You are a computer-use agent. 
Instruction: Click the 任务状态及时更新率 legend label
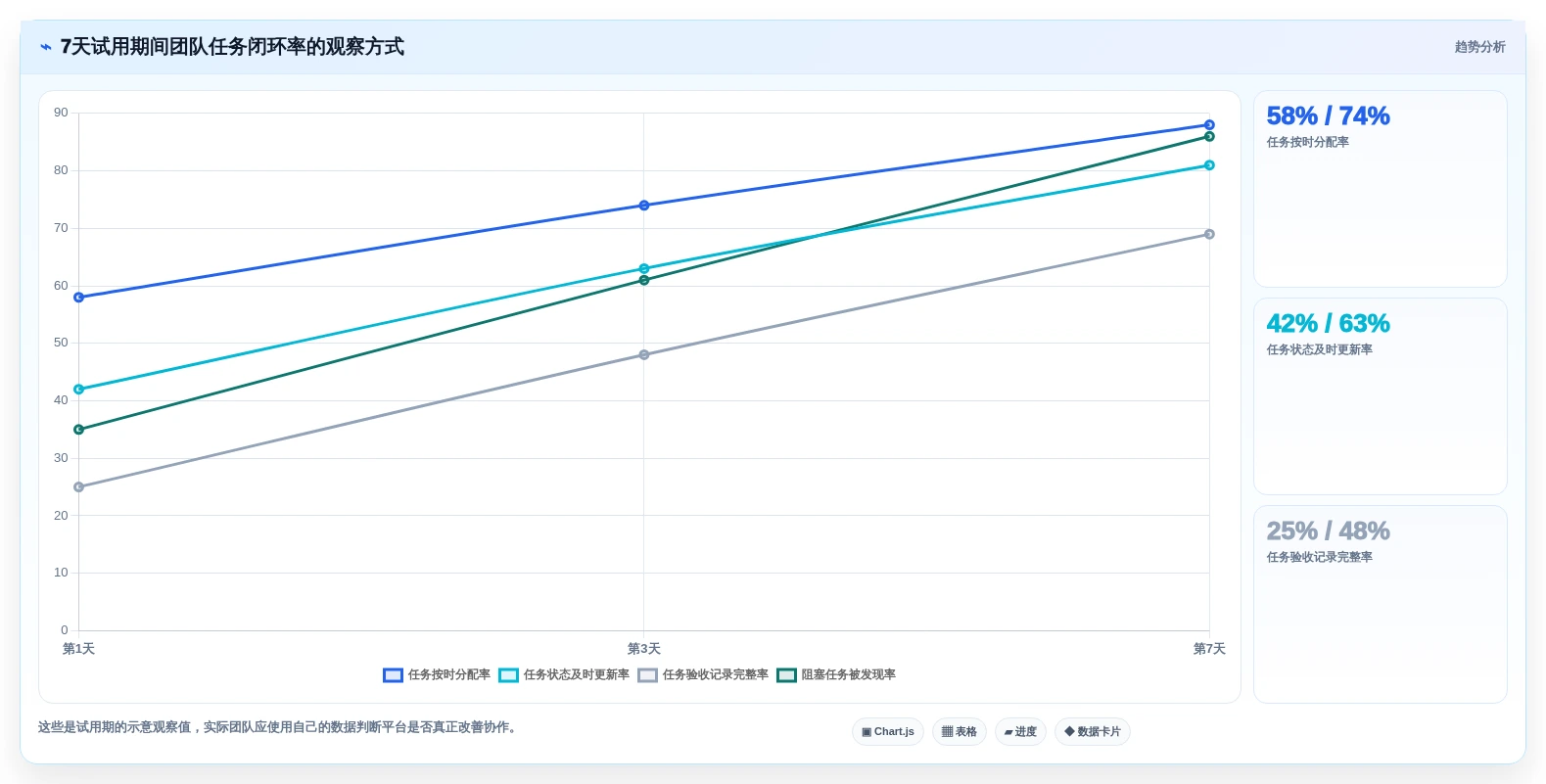(x=576, y=675)
